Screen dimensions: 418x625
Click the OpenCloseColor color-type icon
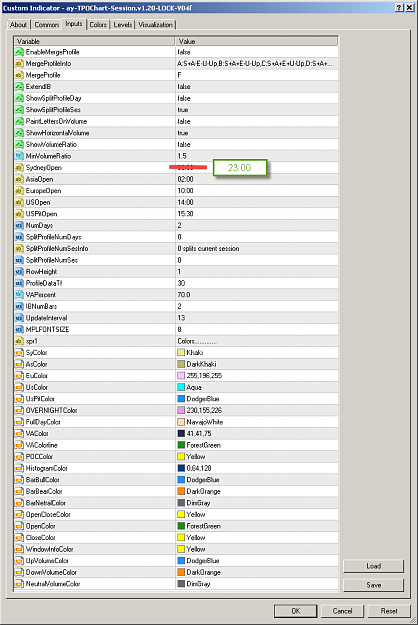coord(19,514)
